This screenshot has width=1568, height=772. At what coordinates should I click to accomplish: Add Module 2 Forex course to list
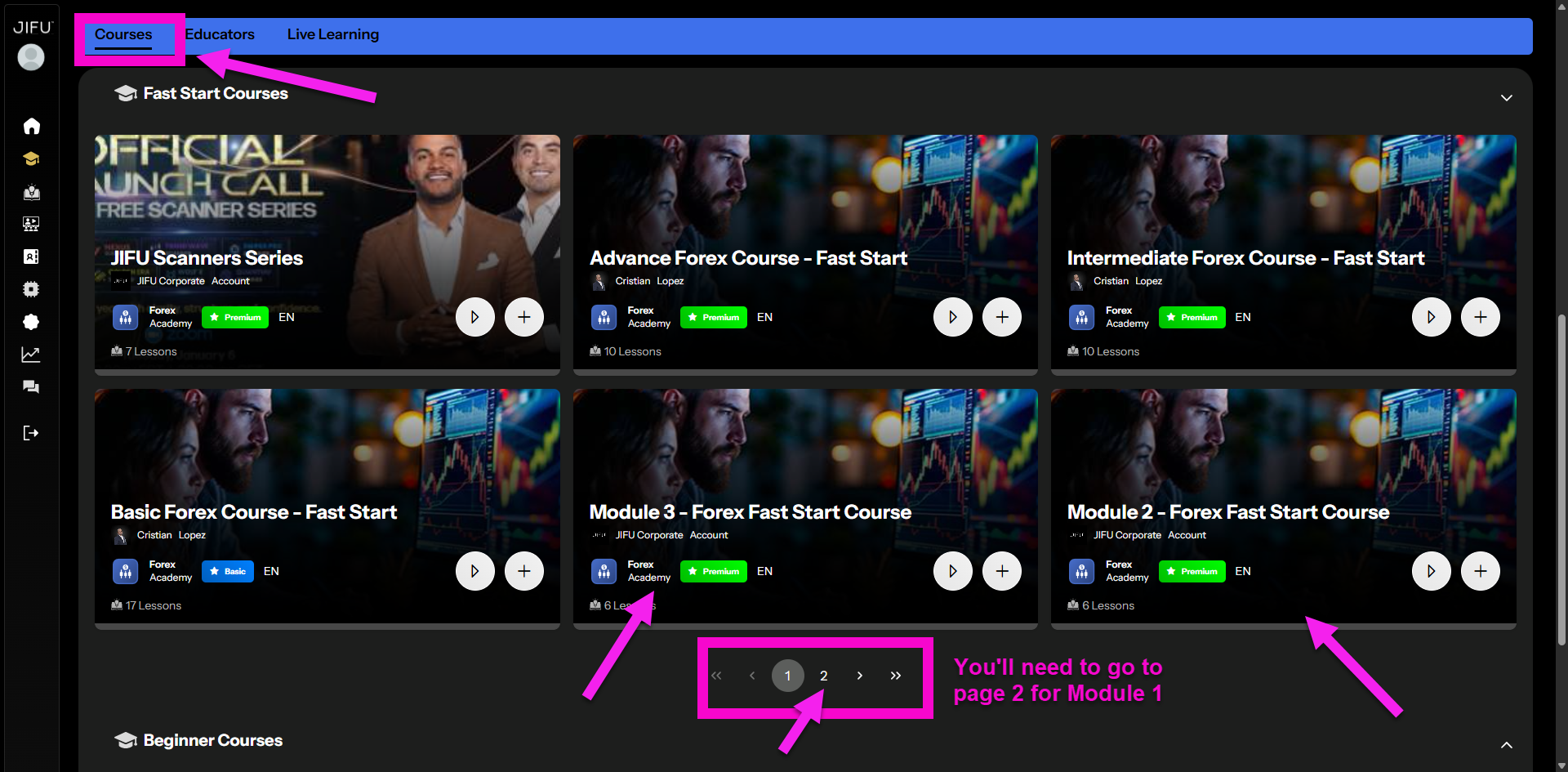click(x=1480, y=571)
